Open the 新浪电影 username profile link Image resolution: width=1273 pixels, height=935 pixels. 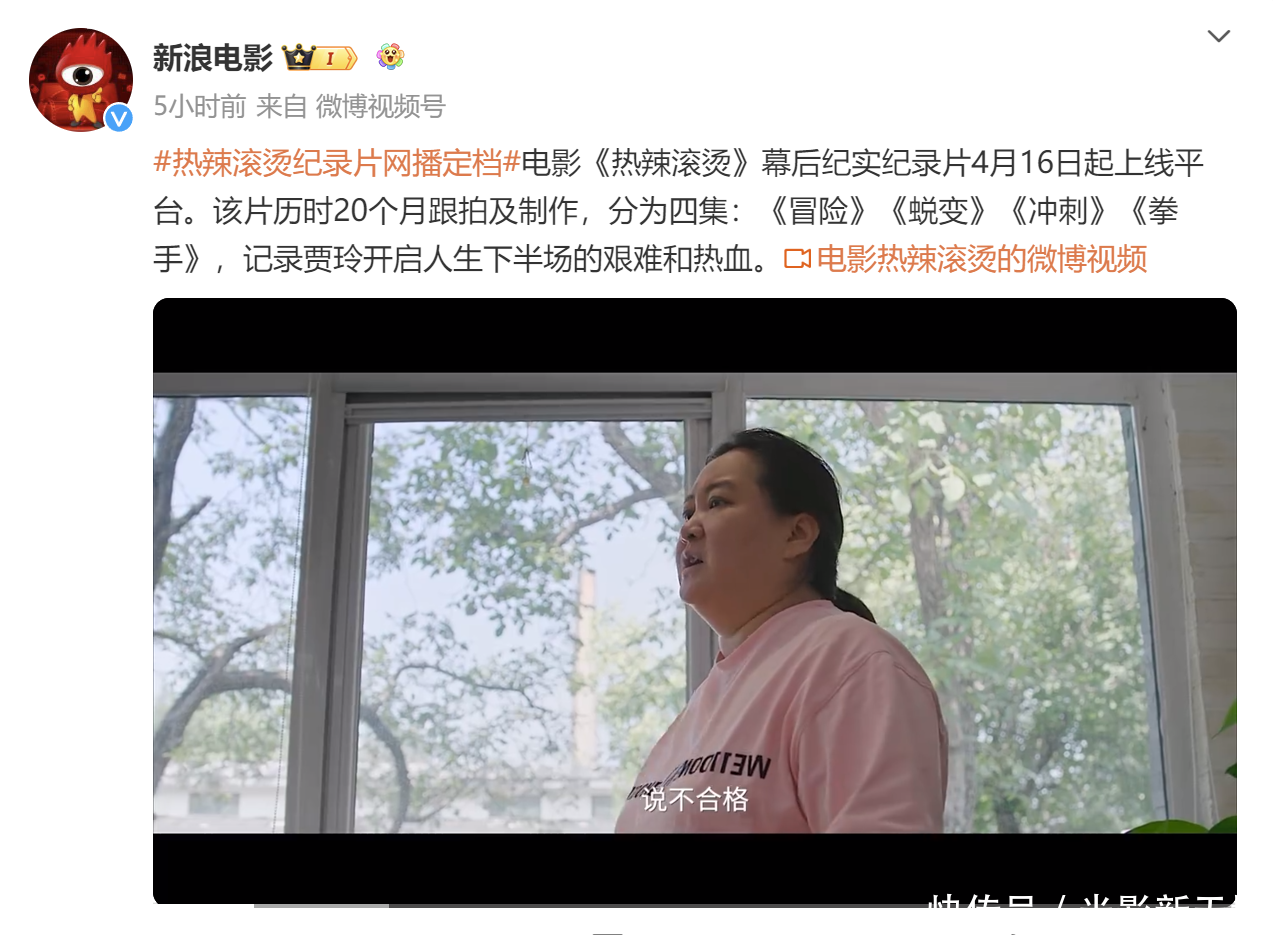click(x=212, y=58)
